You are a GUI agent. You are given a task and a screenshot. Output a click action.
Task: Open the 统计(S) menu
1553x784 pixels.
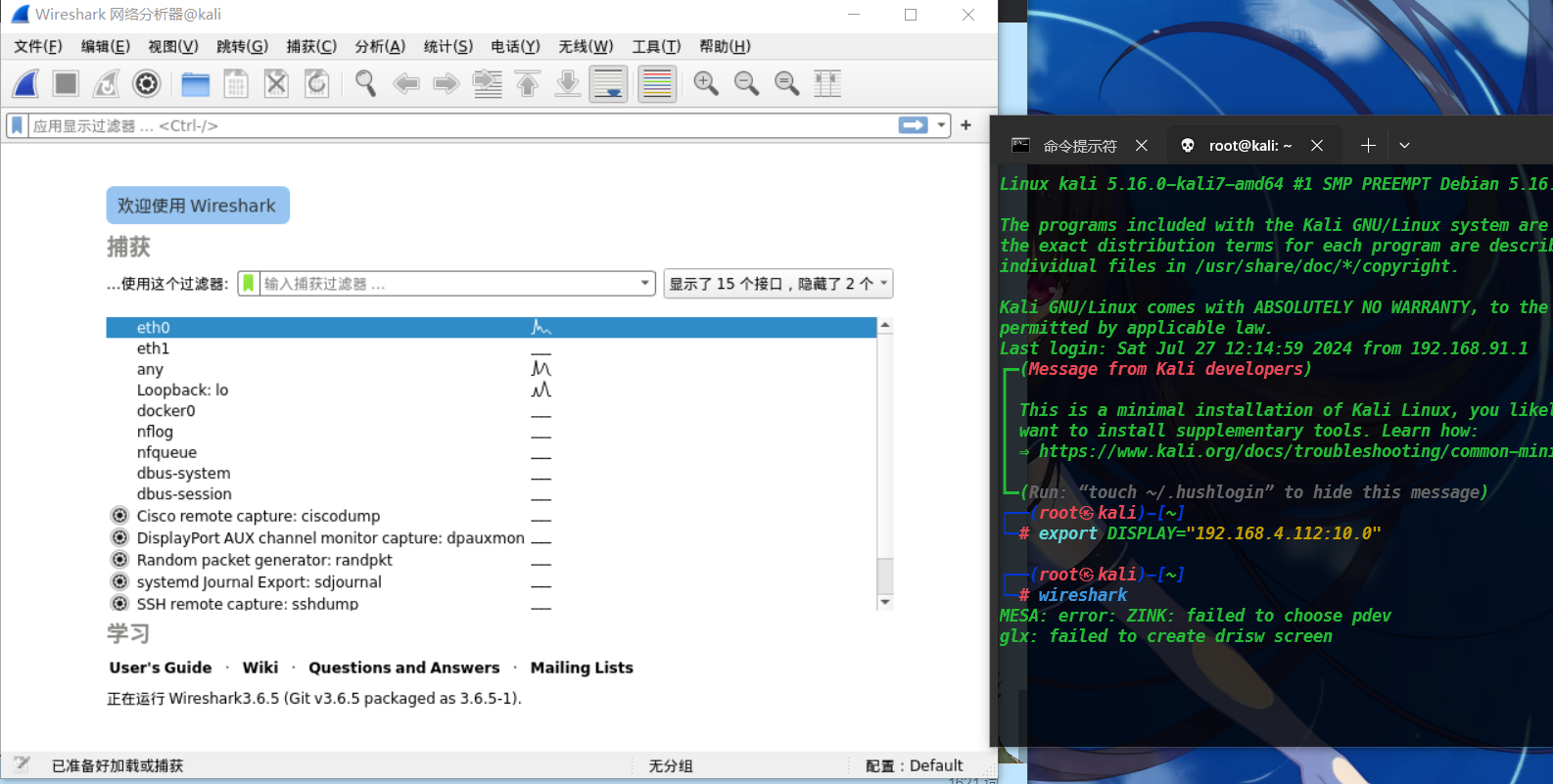(448, 46)
